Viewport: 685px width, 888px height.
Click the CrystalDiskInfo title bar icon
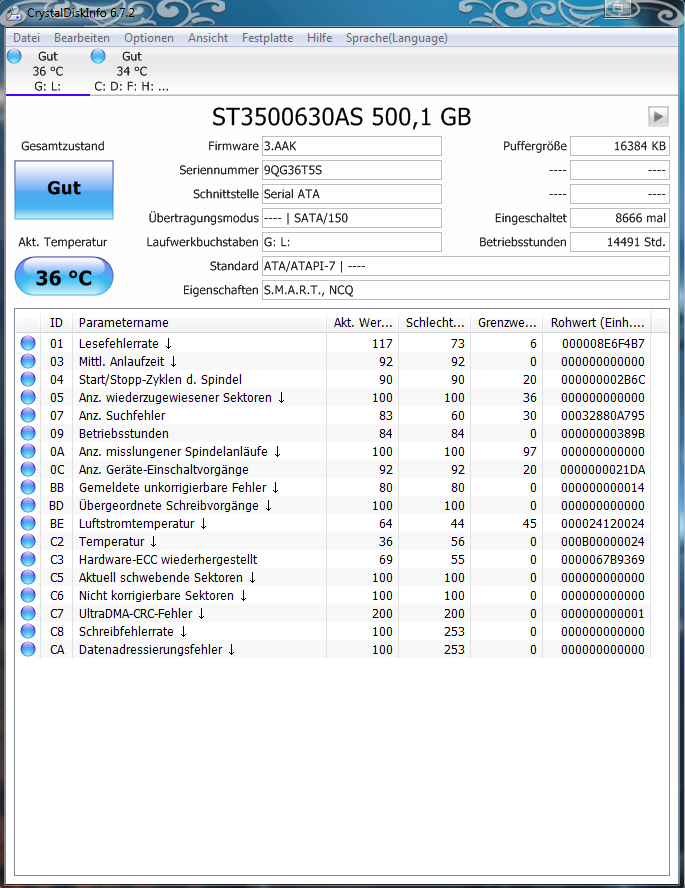tap(14, 12)
